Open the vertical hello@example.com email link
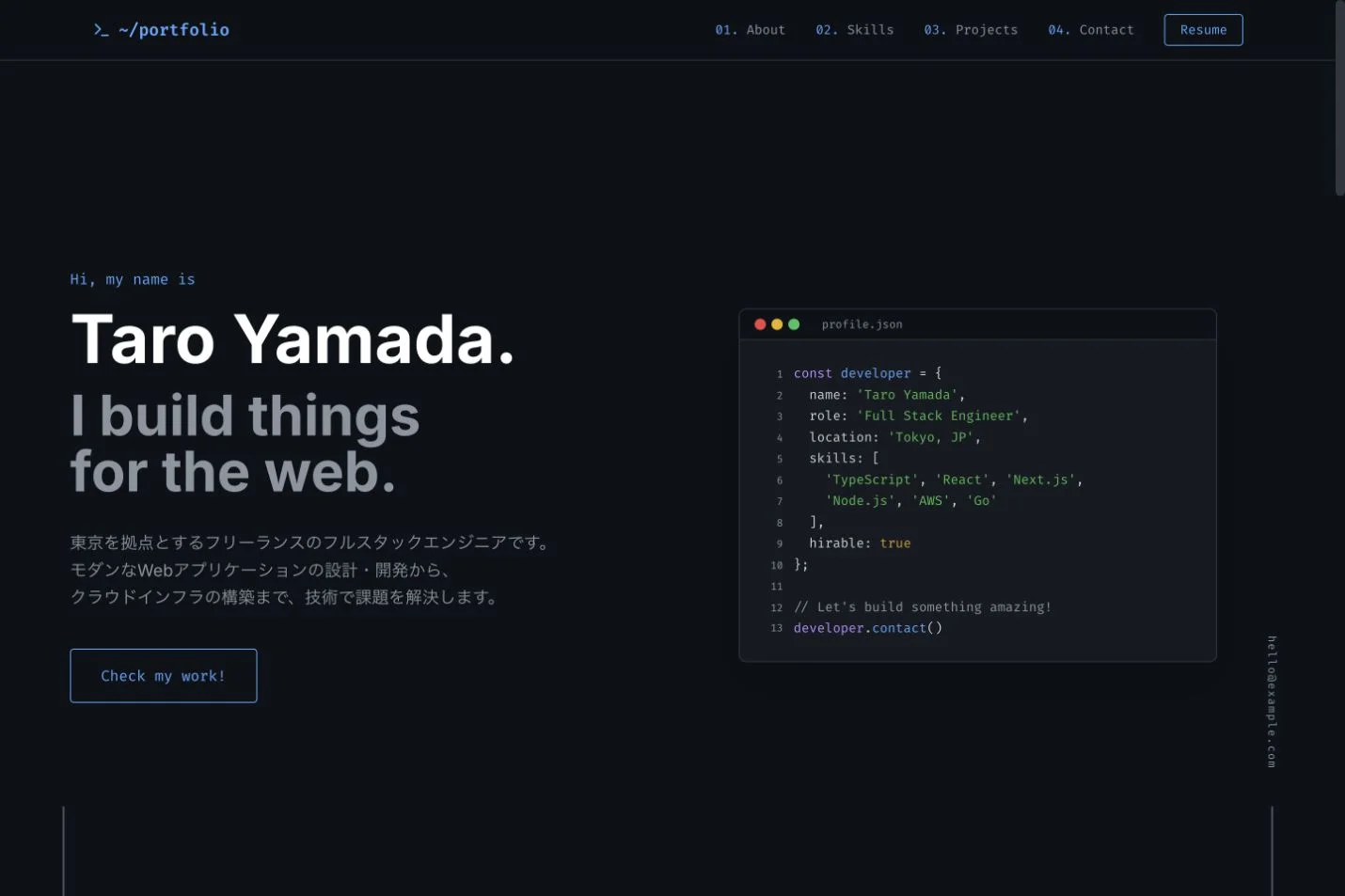Screen dimensions: 1345x896 [x=1272, y=701]
